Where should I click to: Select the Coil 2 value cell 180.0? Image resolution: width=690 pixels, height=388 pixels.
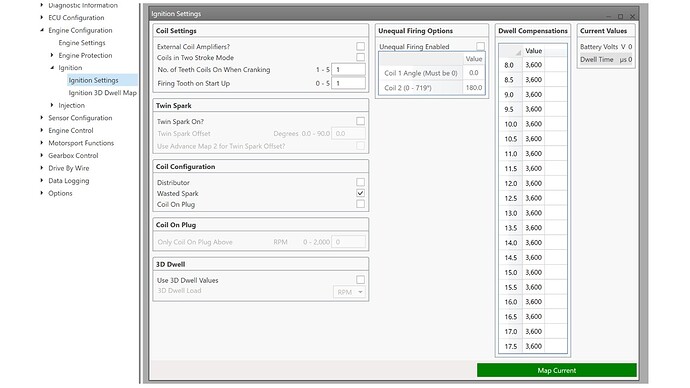(473, 88)
